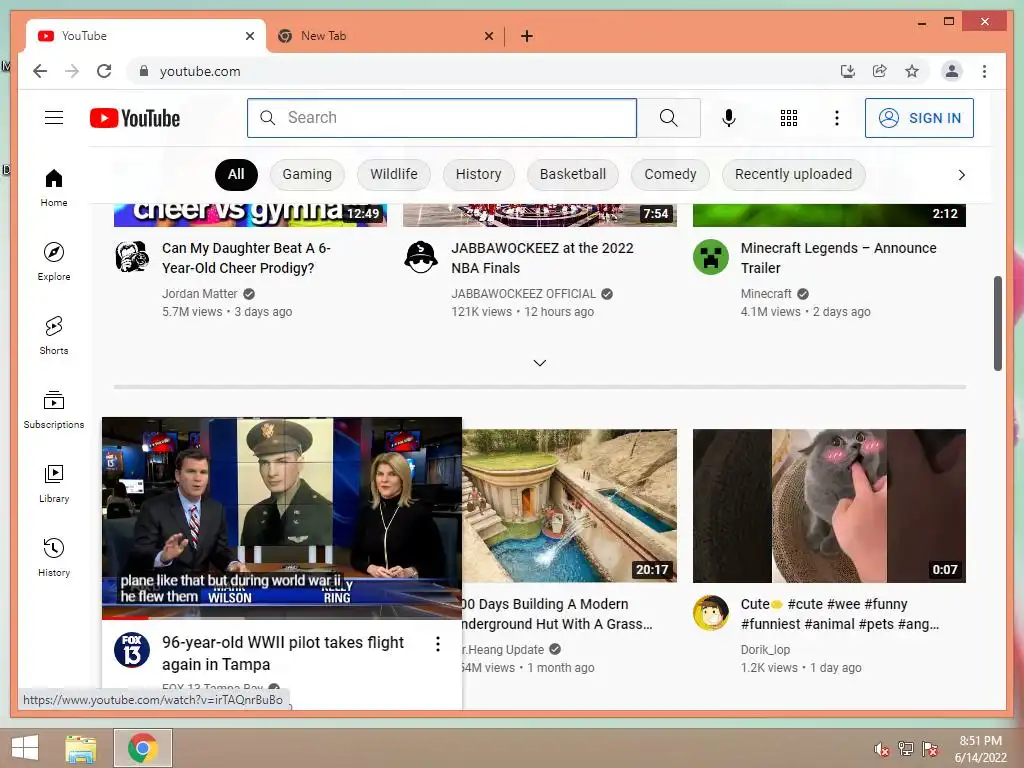
Task: Open JABBAWOCKEEZ at the 2022 NBA Finals
Action: click(542, 258)
